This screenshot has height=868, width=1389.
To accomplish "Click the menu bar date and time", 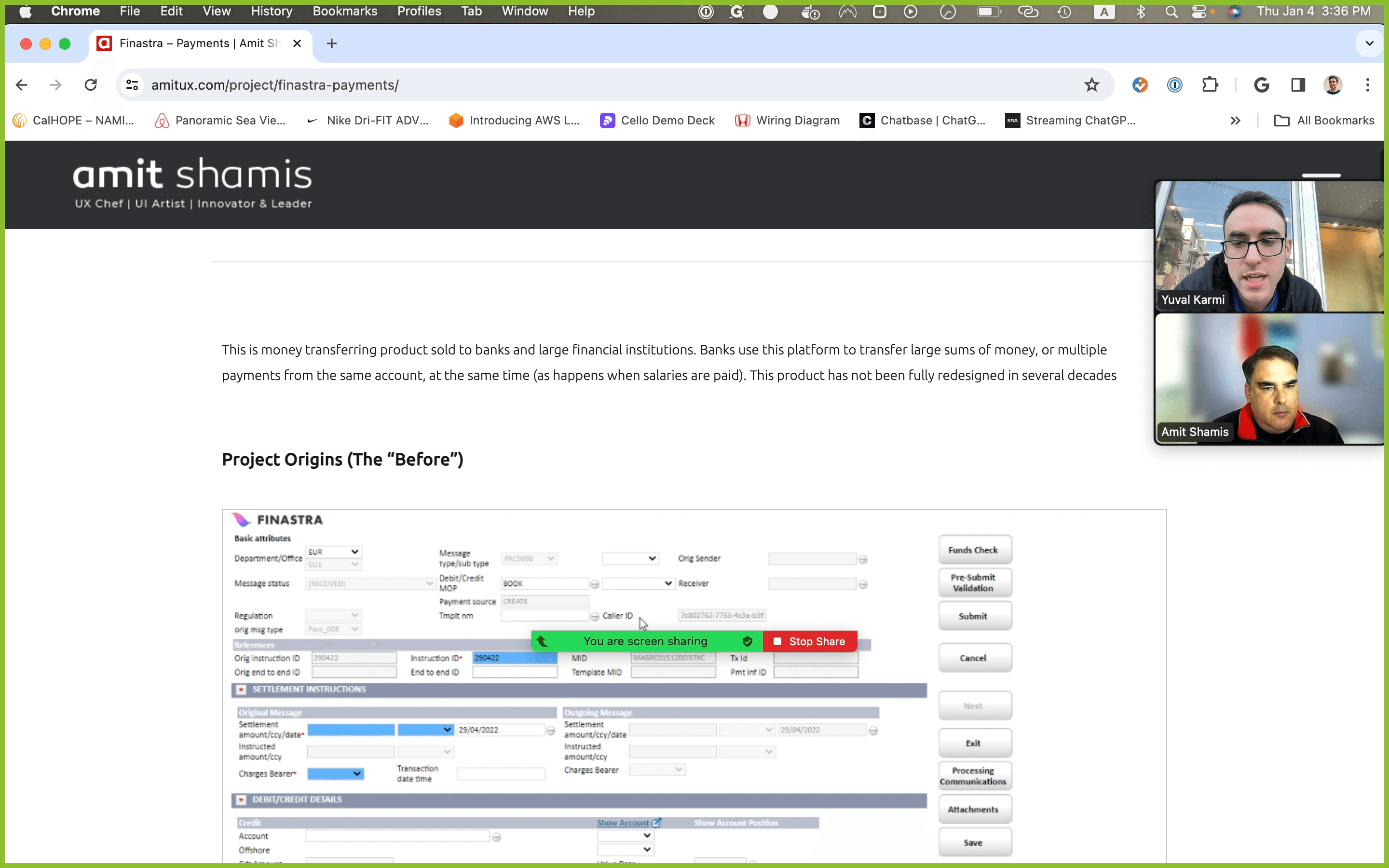I will click(1314, 12).
